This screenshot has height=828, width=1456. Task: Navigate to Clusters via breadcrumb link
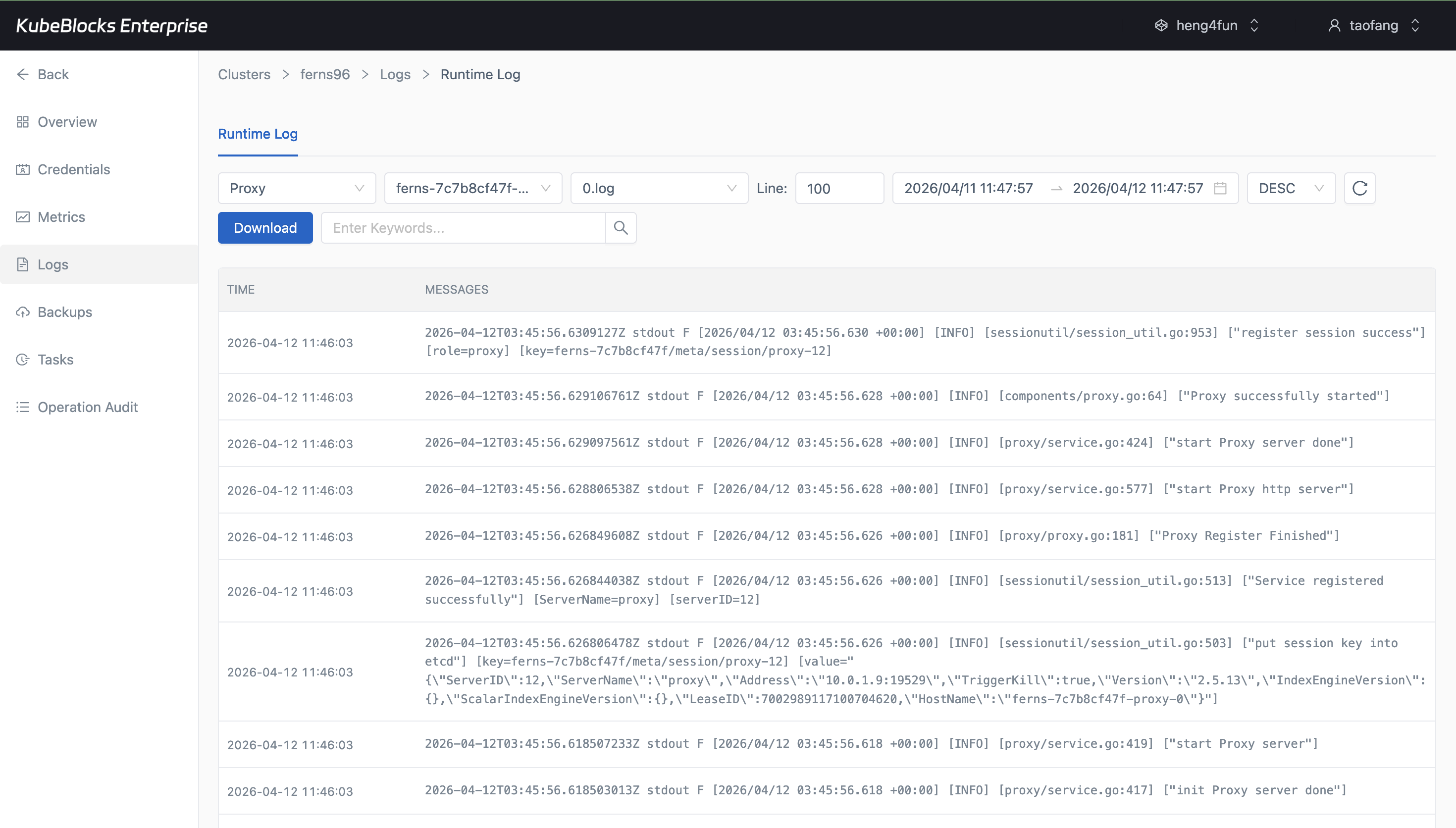(x=243, y=74)
